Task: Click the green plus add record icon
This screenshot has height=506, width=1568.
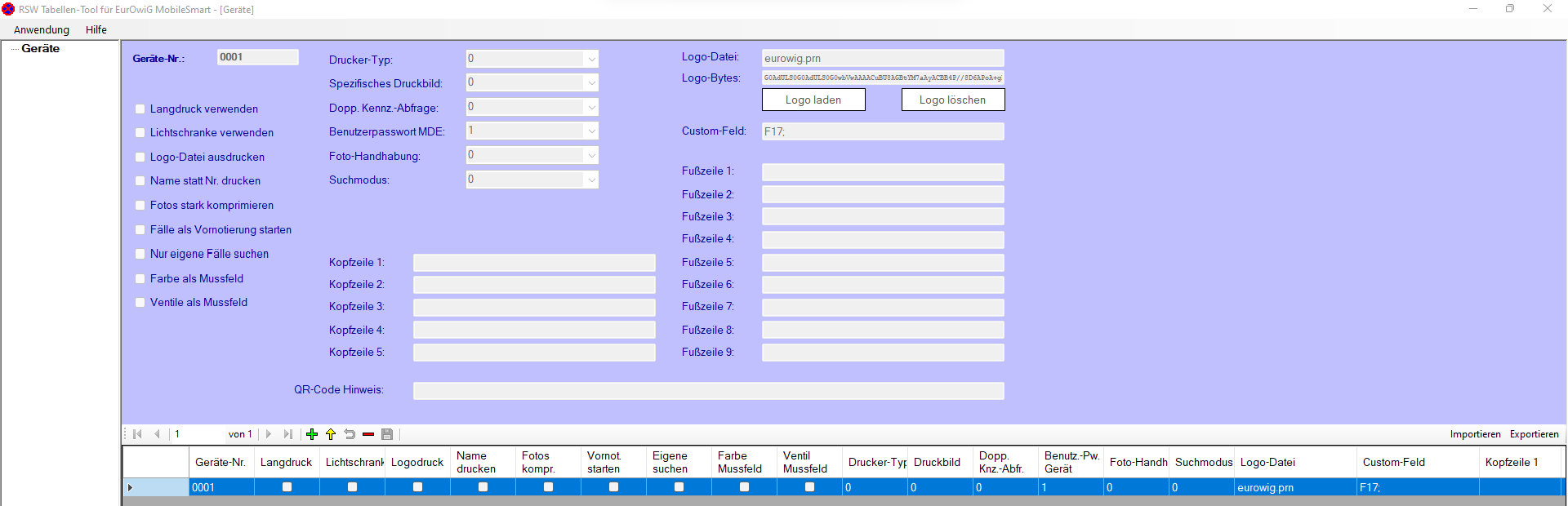Action: click(x=312, y=434)
